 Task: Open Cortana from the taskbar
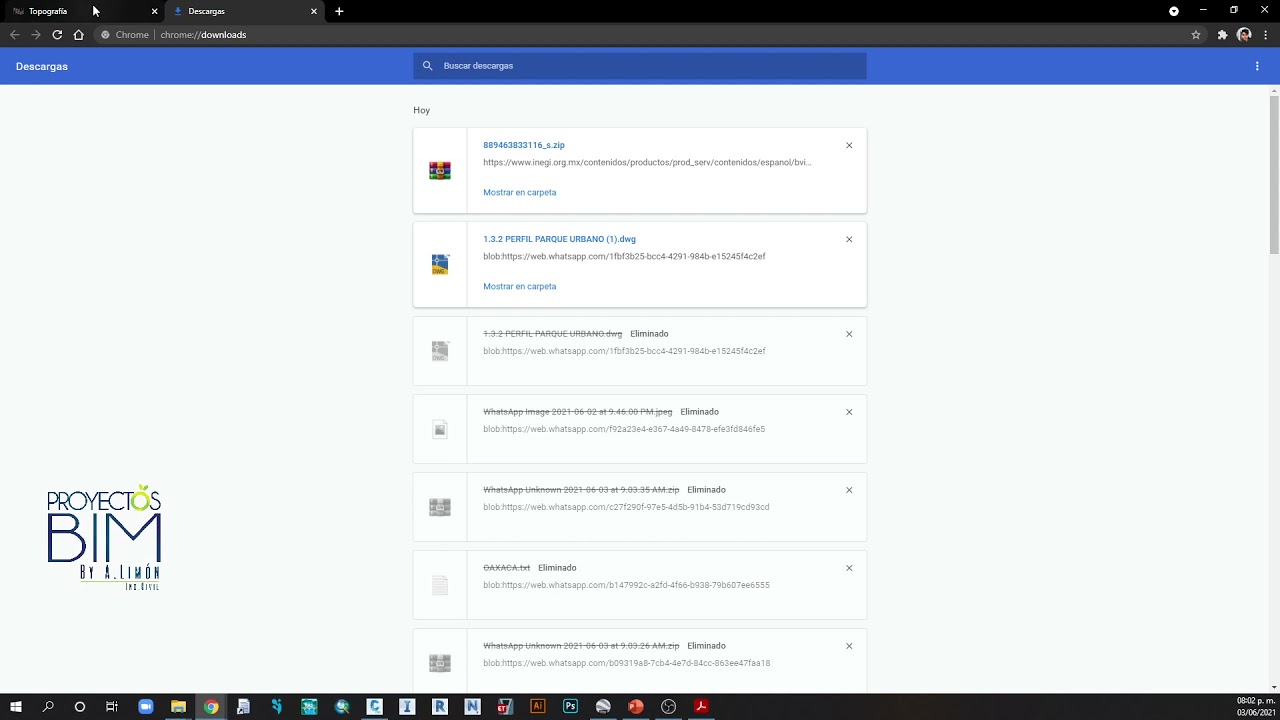80,706
